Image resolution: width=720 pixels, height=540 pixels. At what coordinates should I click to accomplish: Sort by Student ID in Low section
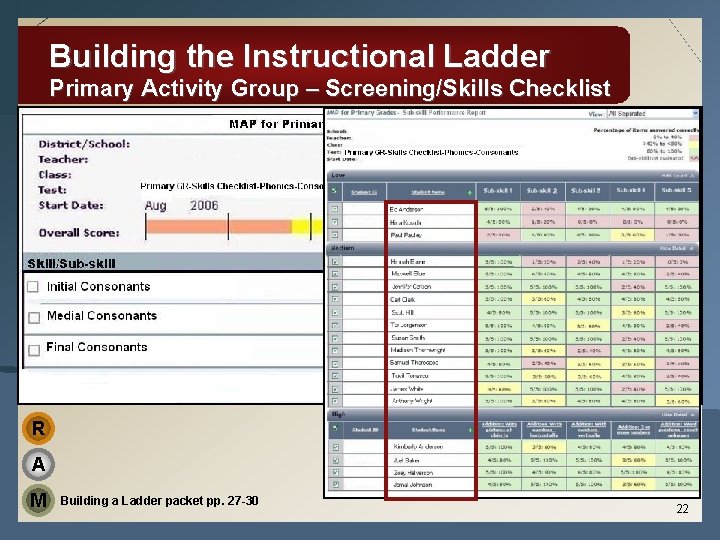pos(364,192)
